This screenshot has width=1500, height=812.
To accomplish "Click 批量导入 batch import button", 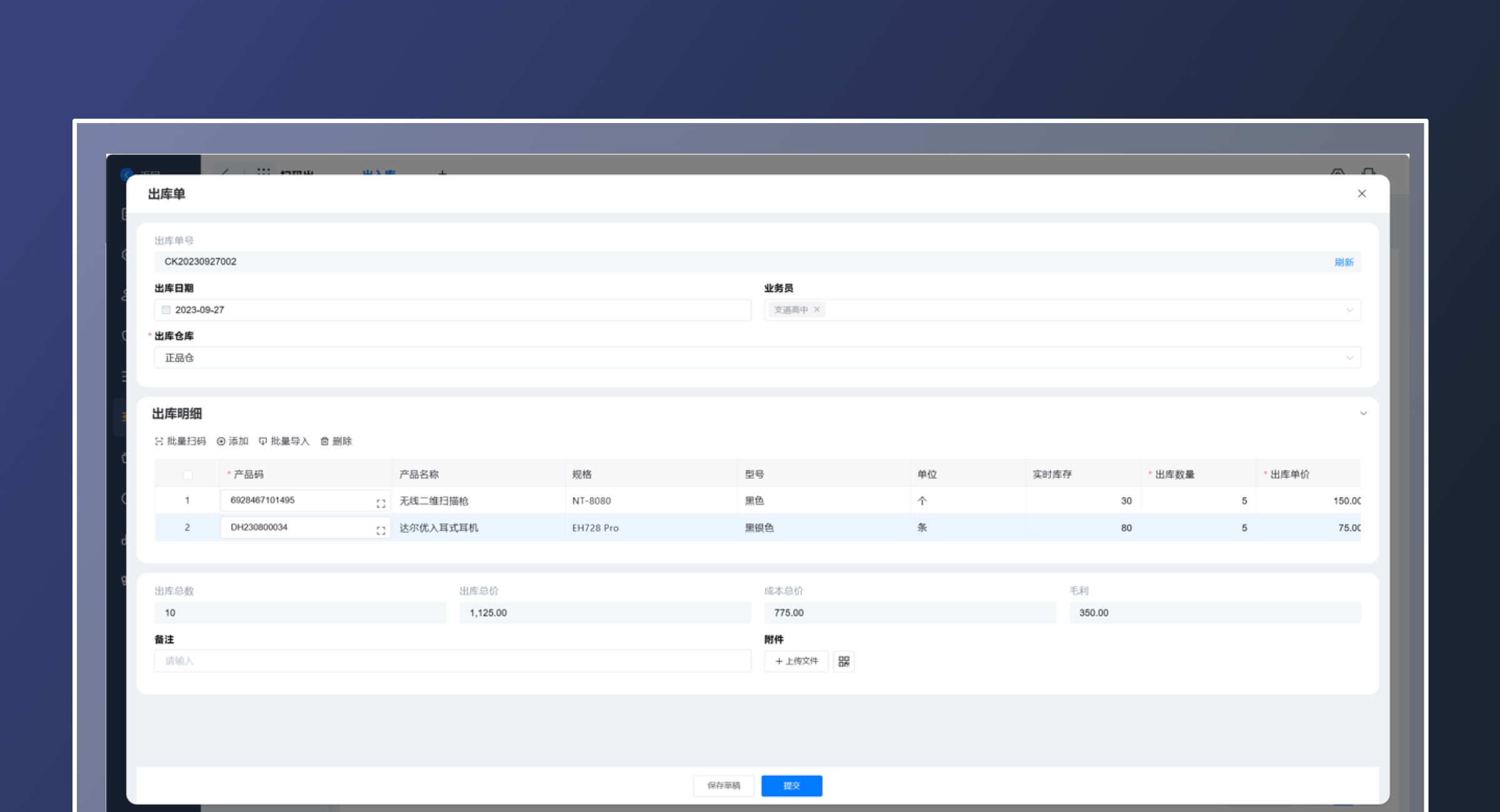I will [284, 441].
